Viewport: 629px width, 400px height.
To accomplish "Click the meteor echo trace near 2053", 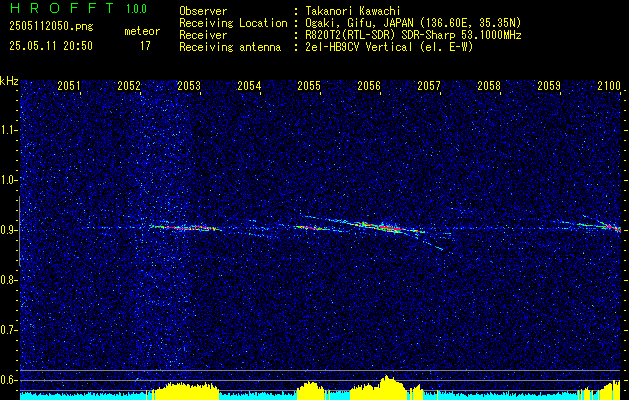I will point(185,227).
